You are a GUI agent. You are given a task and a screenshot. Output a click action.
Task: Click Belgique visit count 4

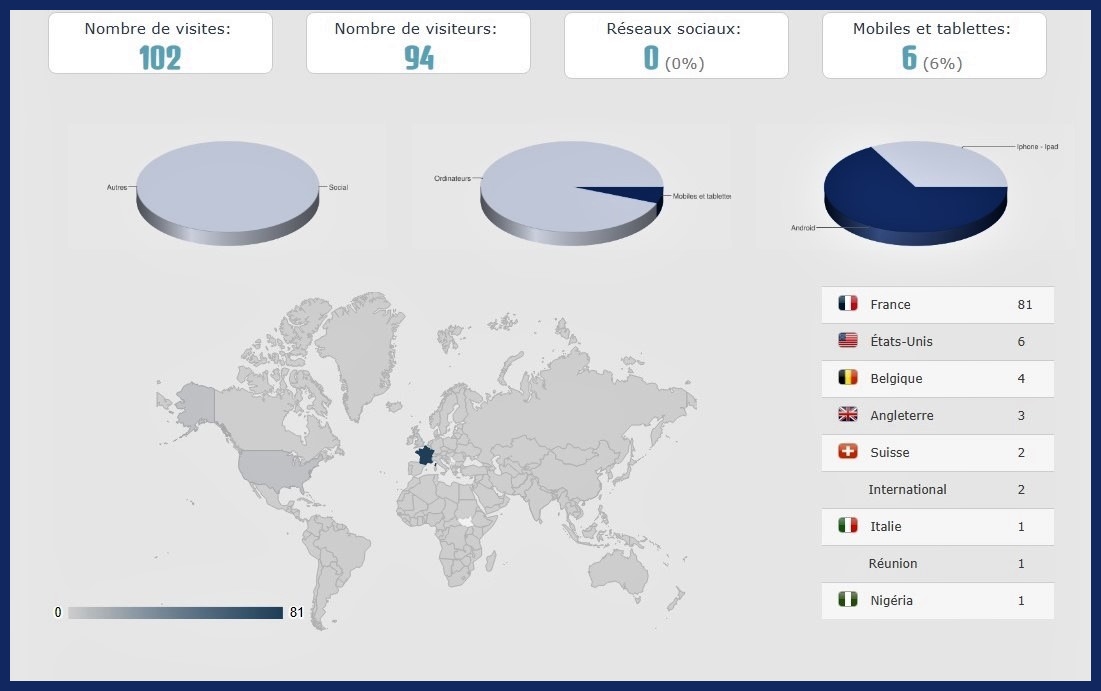(x=1021, y=379)
